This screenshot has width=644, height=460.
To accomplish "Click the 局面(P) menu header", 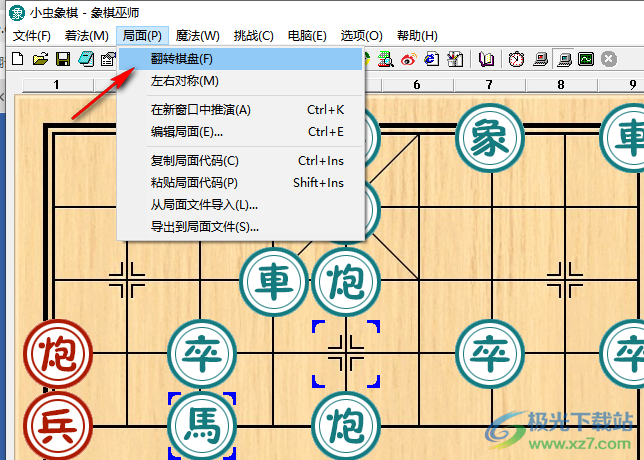I will [142, 36].
